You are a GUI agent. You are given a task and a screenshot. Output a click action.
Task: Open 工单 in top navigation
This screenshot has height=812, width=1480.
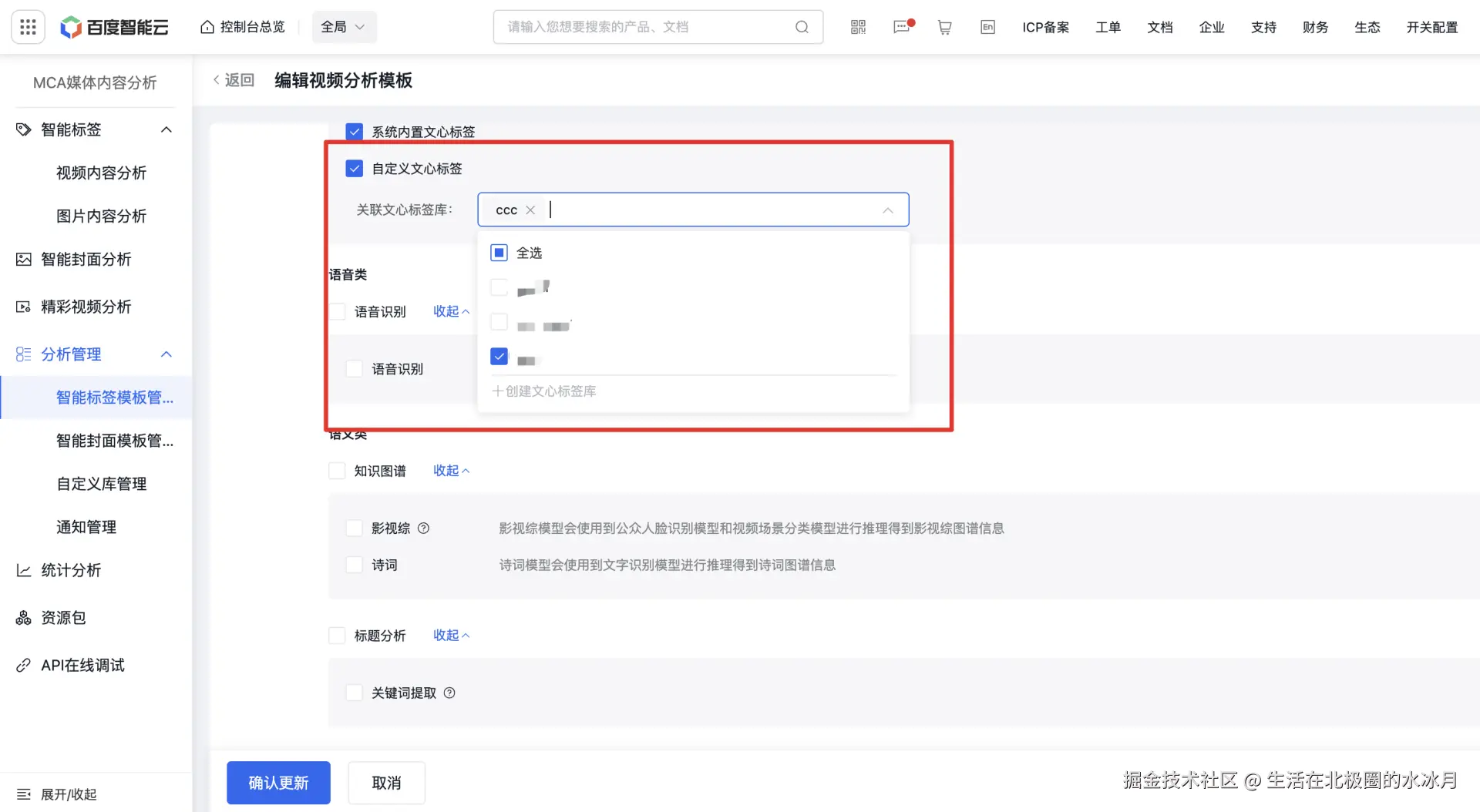pos(1108,27)
